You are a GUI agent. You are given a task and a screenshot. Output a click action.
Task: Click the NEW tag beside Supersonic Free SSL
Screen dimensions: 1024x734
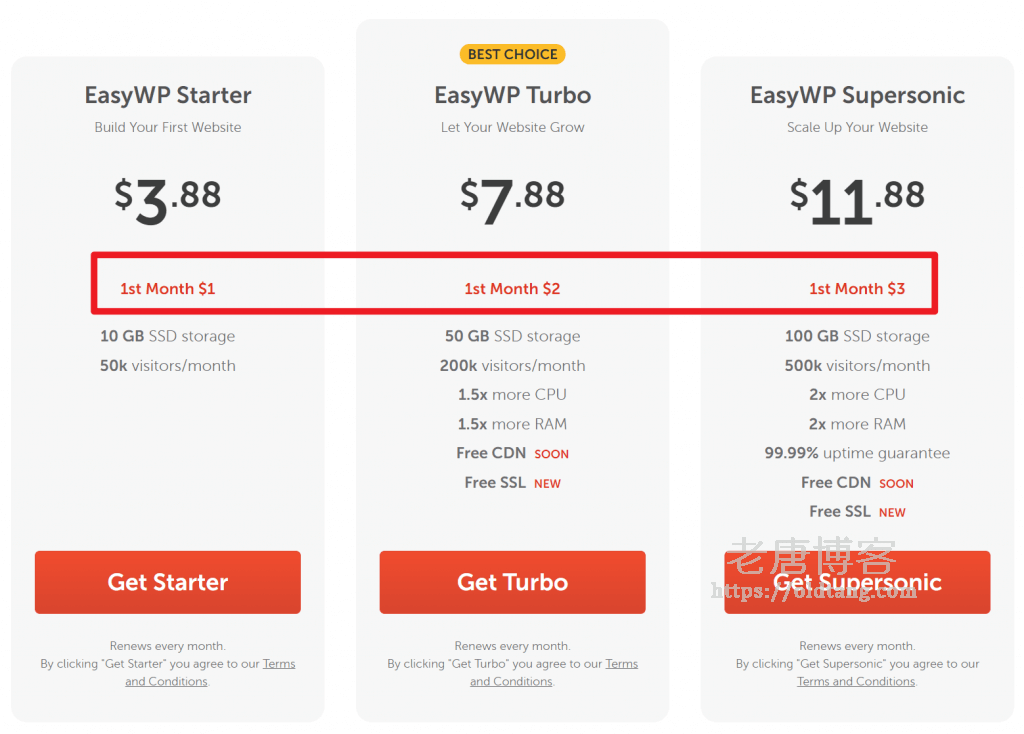[x=892, y=513]
